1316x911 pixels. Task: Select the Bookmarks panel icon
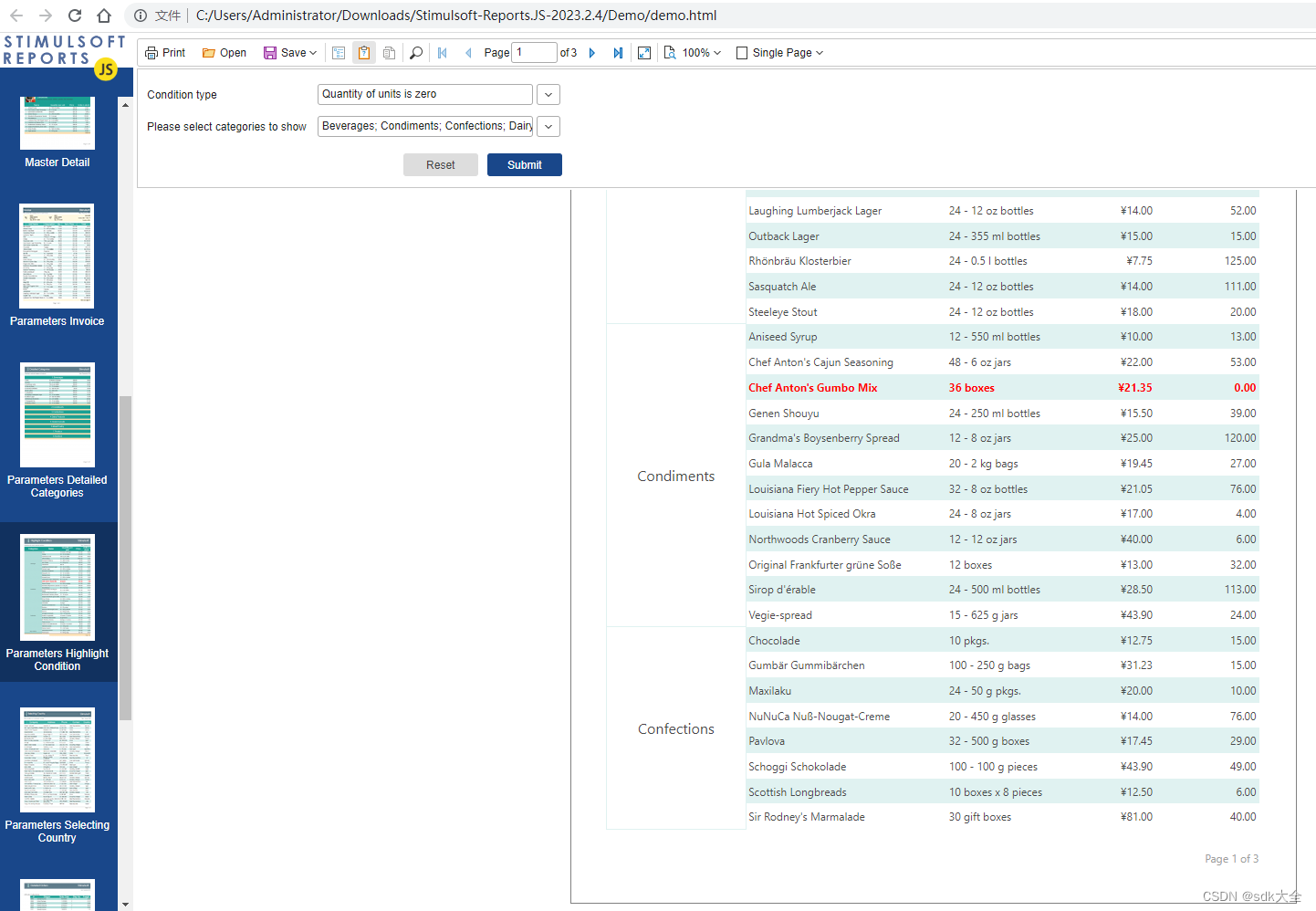pos(339,52)
